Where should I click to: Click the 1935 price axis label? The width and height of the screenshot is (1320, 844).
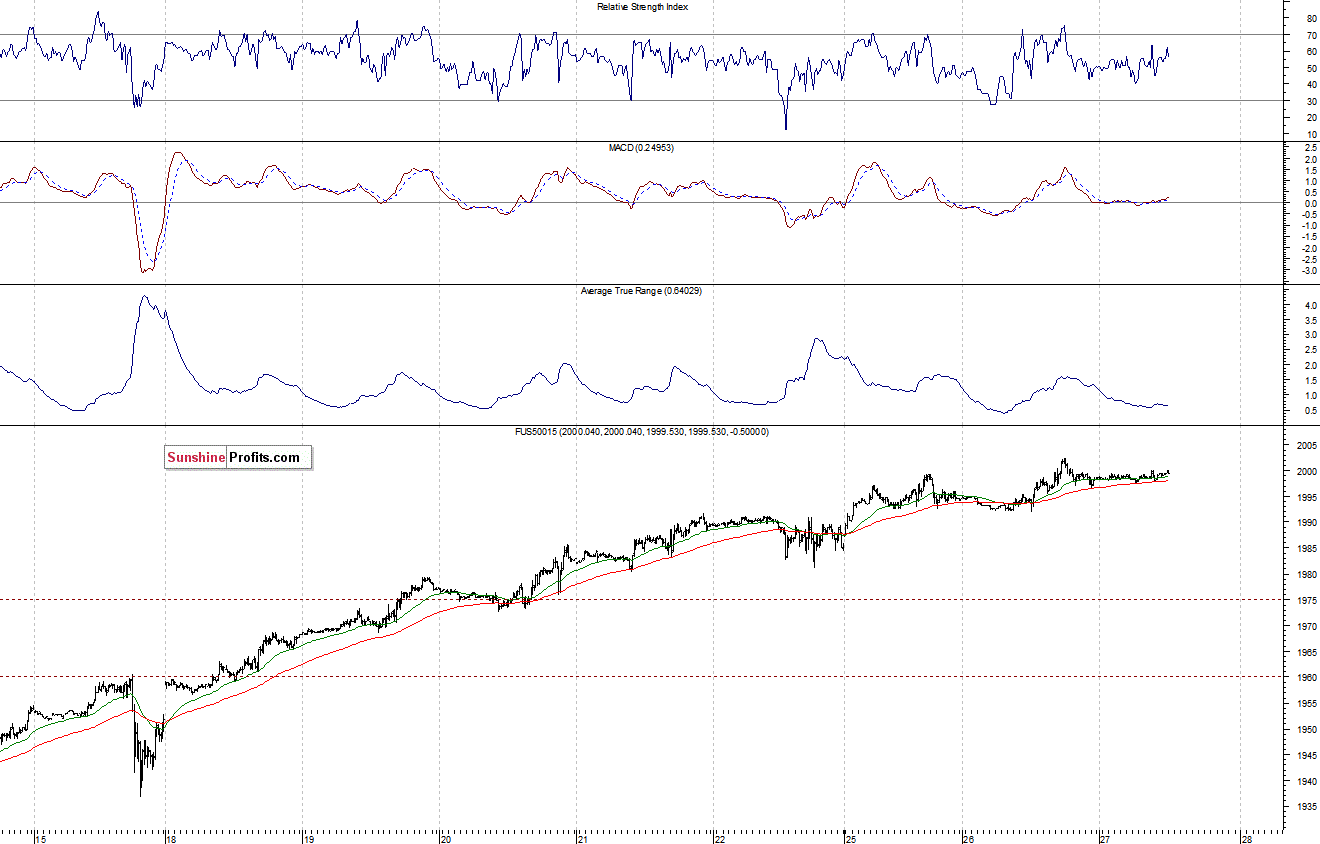(x=1308, y=807)
